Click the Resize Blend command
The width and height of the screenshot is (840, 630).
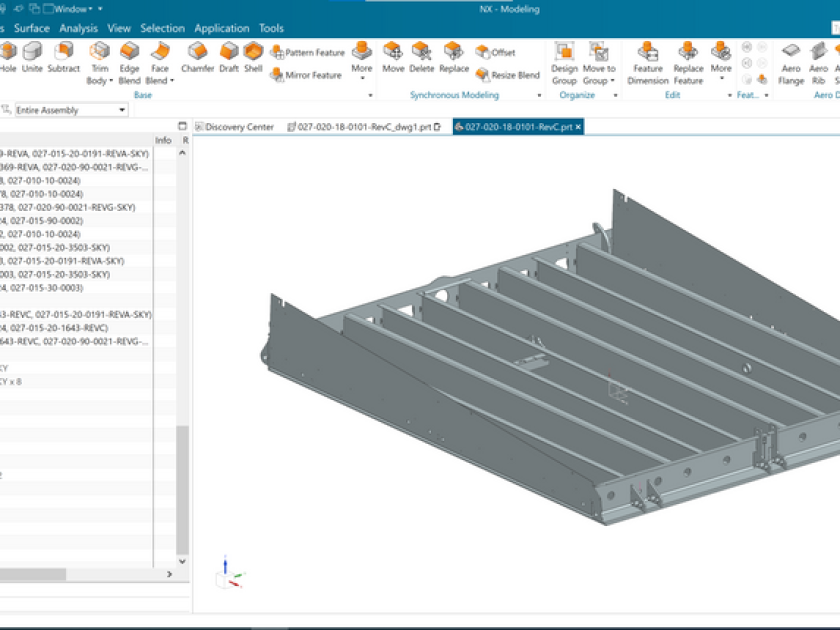(x=507, y=75)
